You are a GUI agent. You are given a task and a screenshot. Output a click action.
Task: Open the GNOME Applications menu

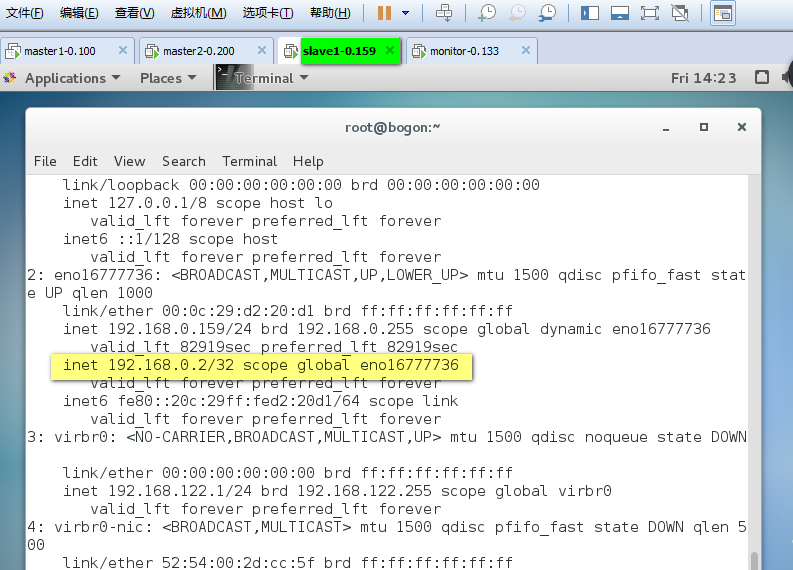73,78
